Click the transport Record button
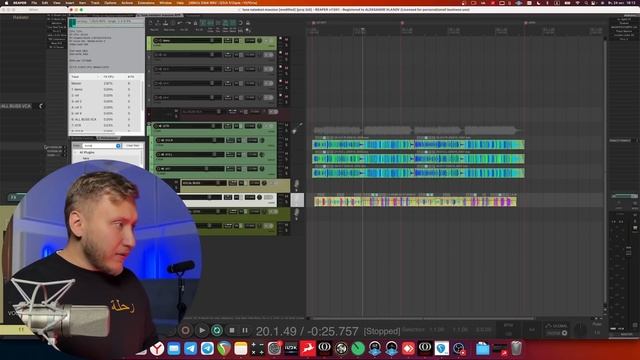640x360 pixels. point(185,330)
